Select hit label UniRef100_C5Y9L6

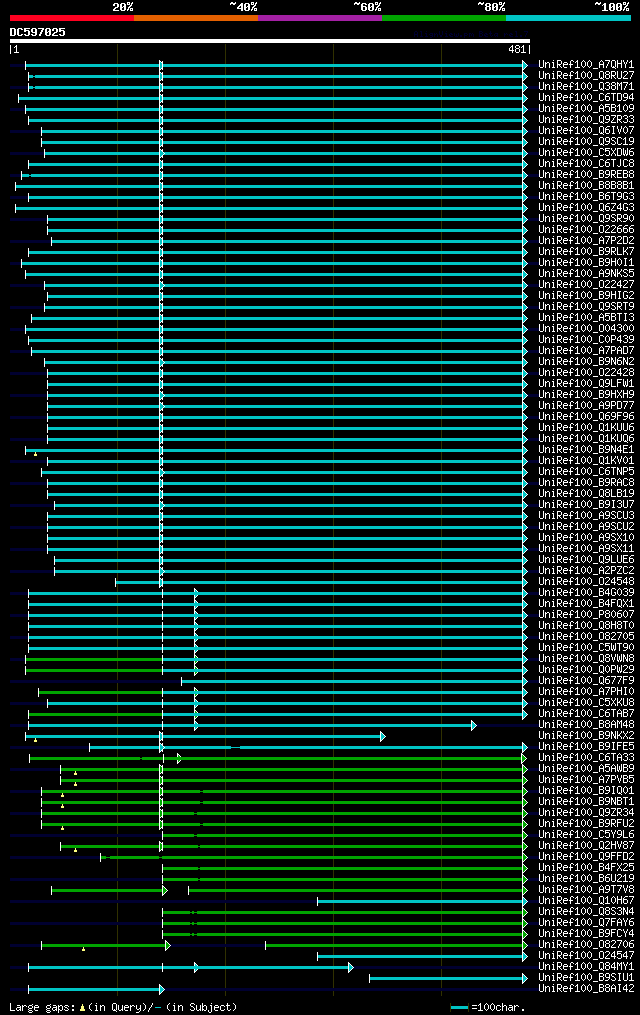[586, 835]
